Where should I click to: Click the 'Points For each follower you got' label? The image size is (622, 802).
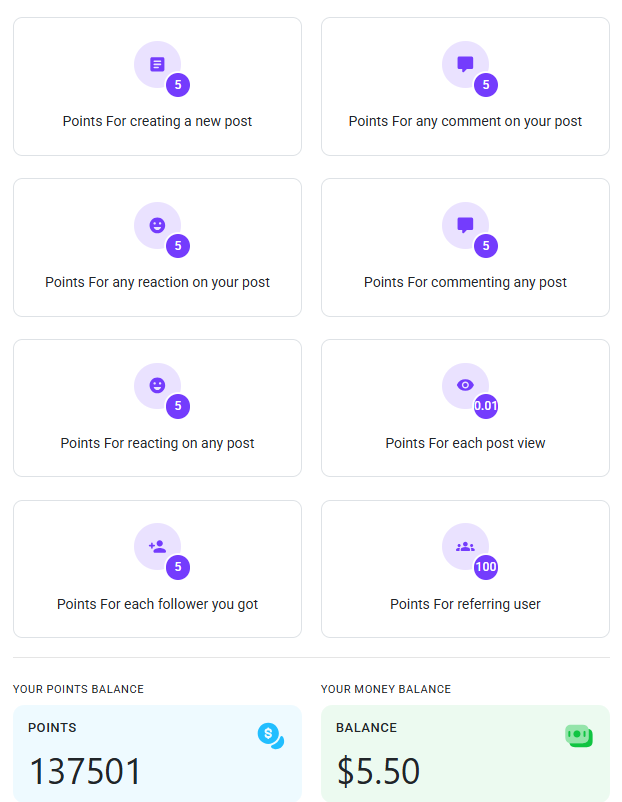tap(157, 605)
